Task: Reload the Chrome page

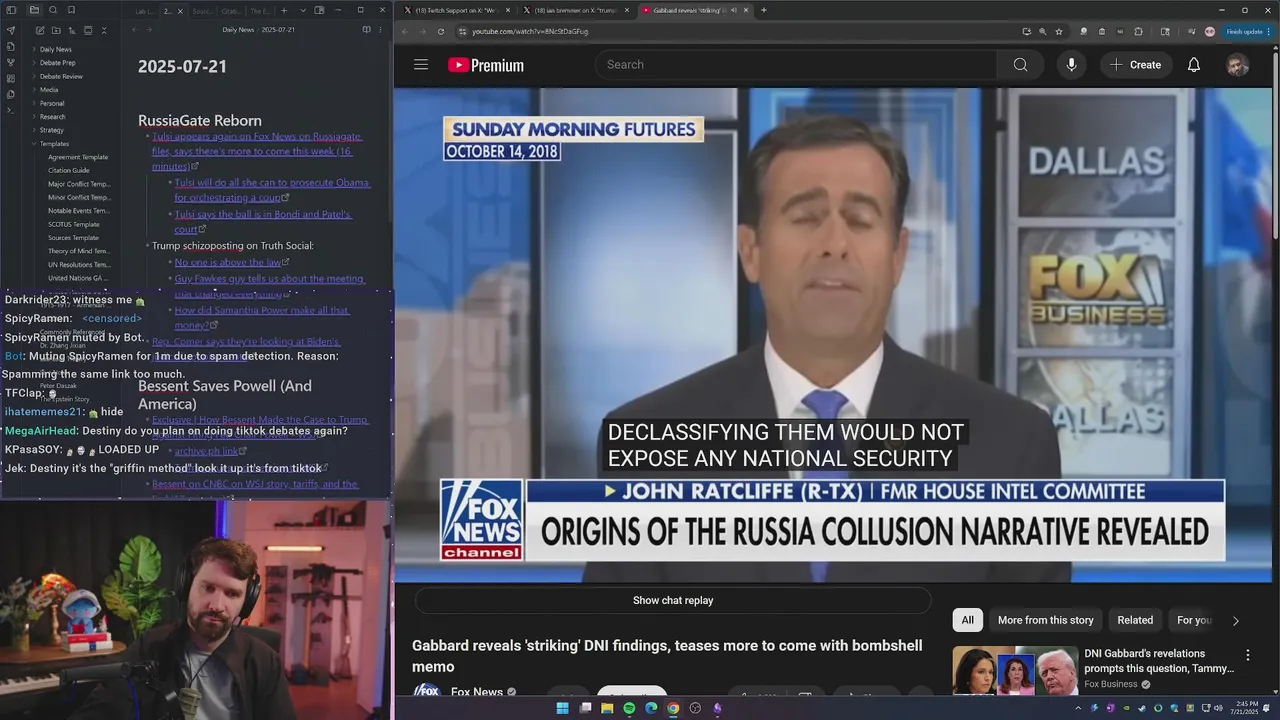Action: (x=441, y=31)
